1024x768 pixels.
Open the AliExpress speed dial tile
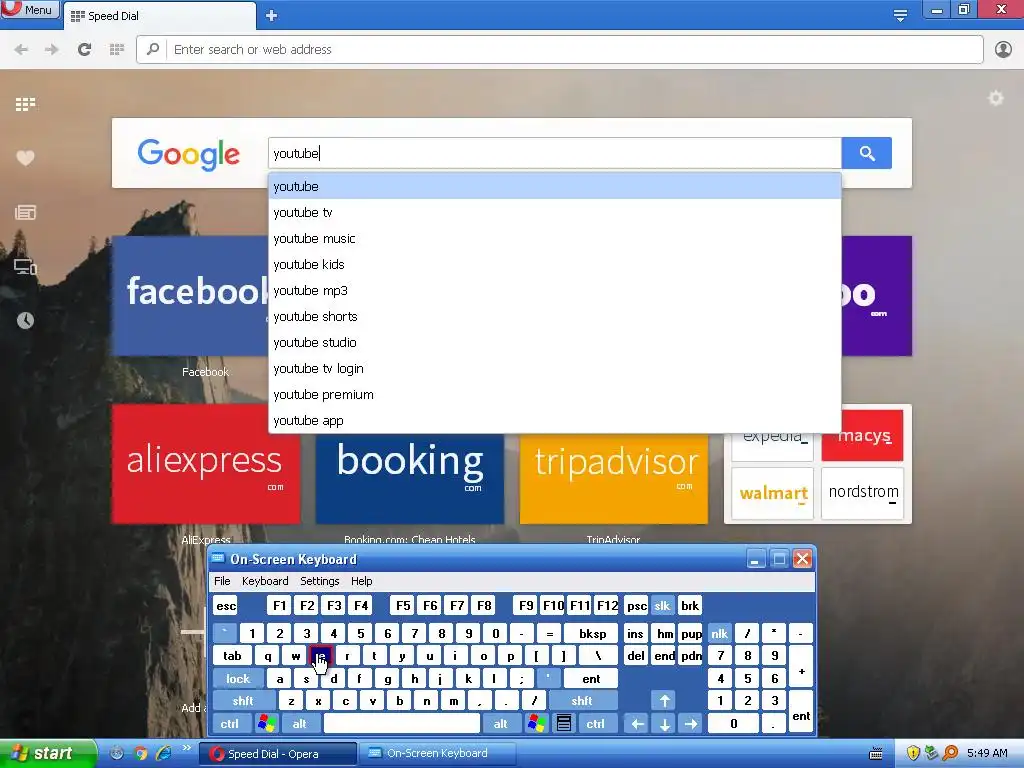(x=206, y=464)
